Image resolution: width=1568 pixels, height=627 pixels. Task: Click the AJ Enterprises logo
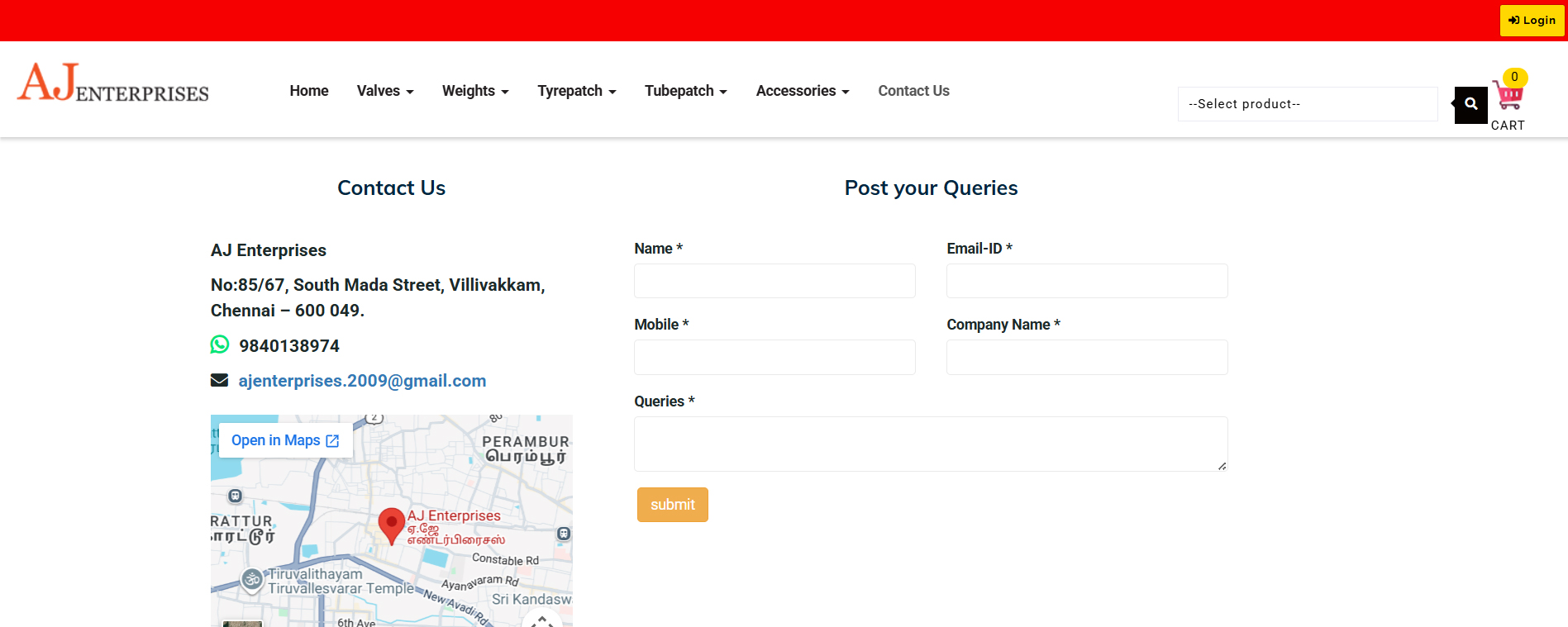113,83
